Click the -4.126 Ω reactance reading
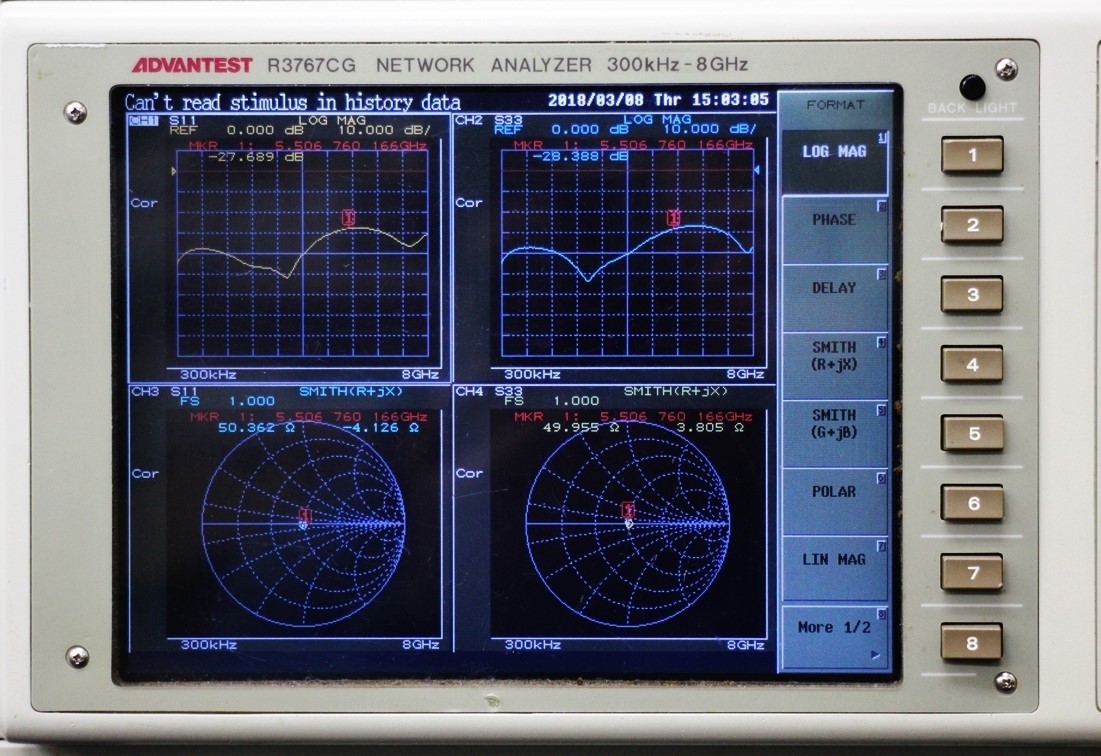The height and width of the screenshot is (756, 1101). (x=381, y=427)
